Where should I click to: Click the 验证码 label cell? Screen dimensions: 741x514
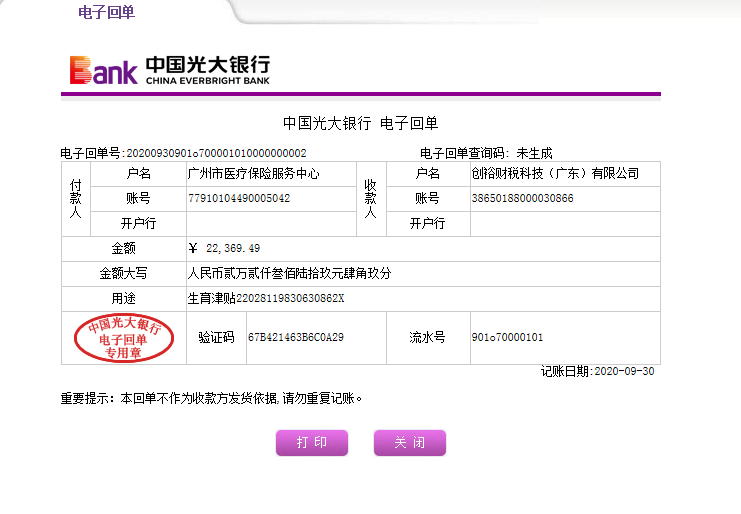click(x=216, y=337)
